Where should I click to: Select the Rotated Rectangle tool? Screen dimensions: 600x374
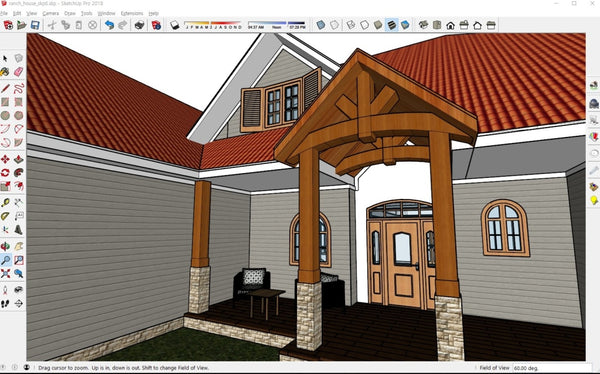pyautogui.click(x=18, y=102)
